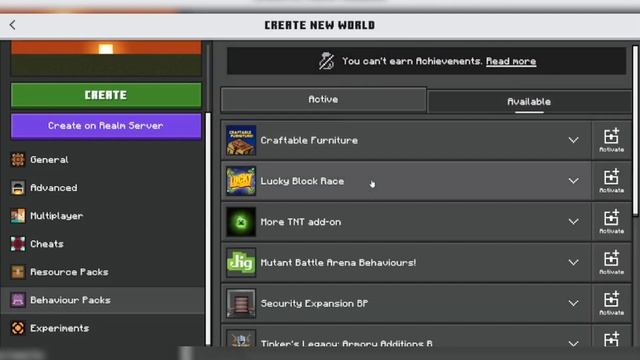
Task: Select the Security Expansion BP name
Action: click(314, 304)
